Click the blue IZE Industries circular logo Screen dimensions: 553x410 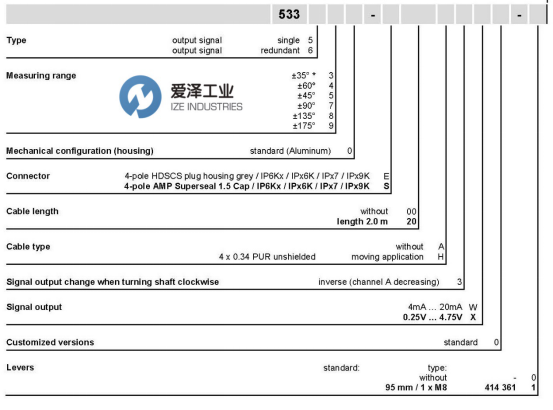tap(140, 97)
